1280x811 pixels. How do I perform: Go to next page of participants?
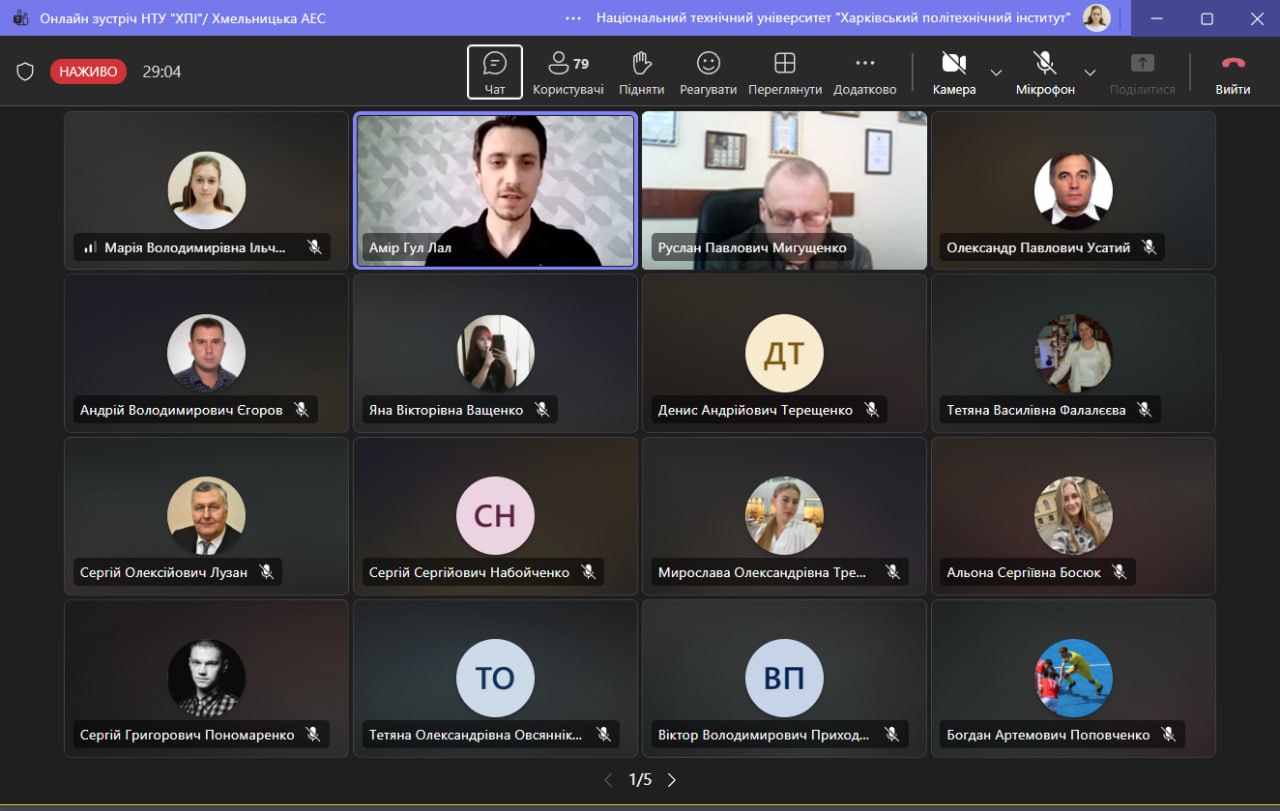672,780
